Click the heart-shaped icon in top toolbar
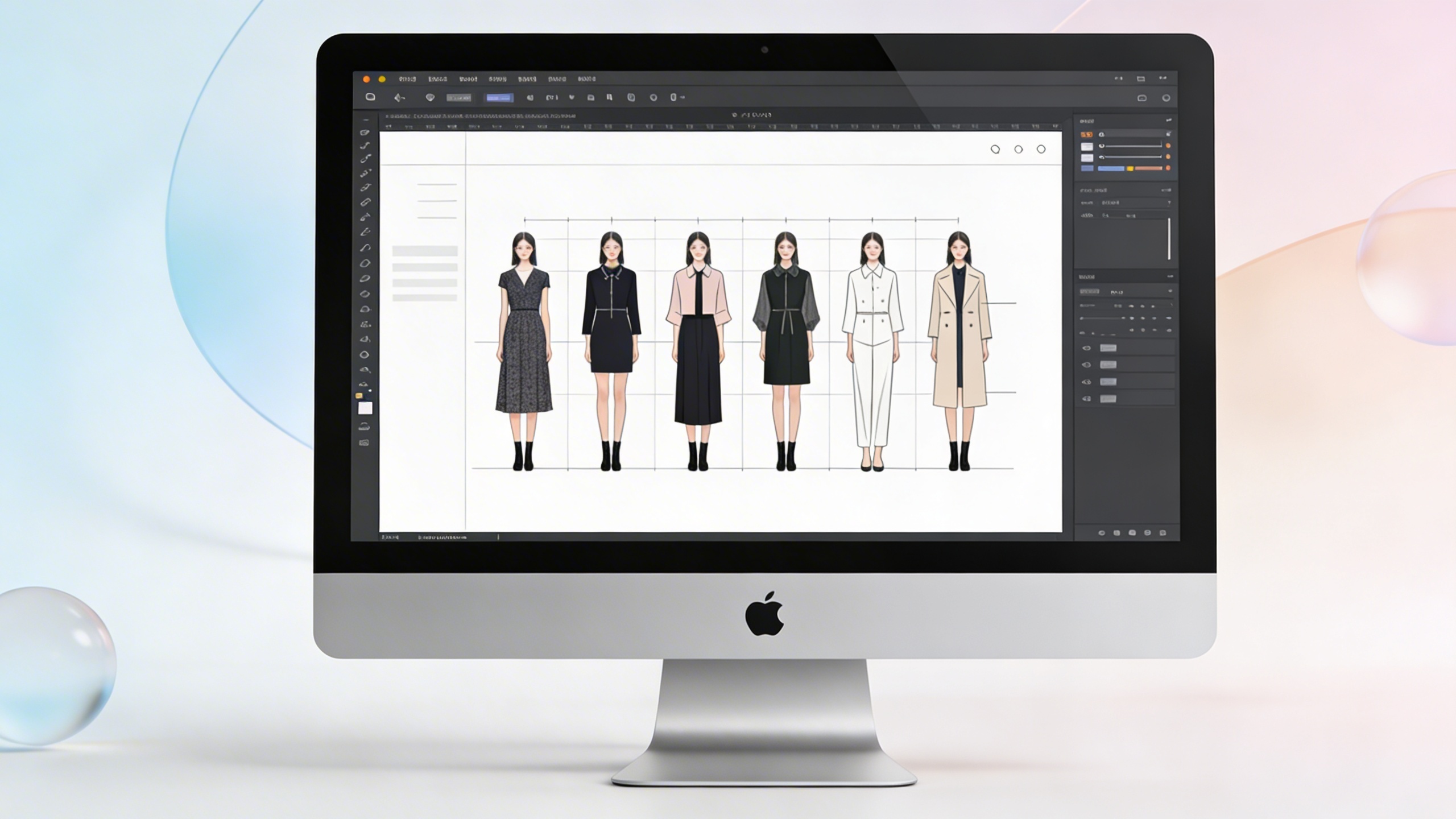Screen dimensions: 1456x819 [x=572, y=97]
